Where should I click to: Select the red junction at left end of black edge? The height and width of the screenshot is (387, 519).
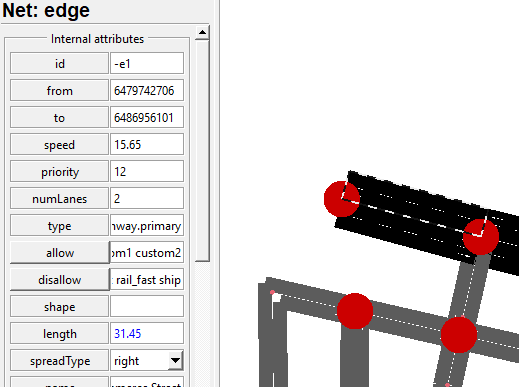(342, 199)
